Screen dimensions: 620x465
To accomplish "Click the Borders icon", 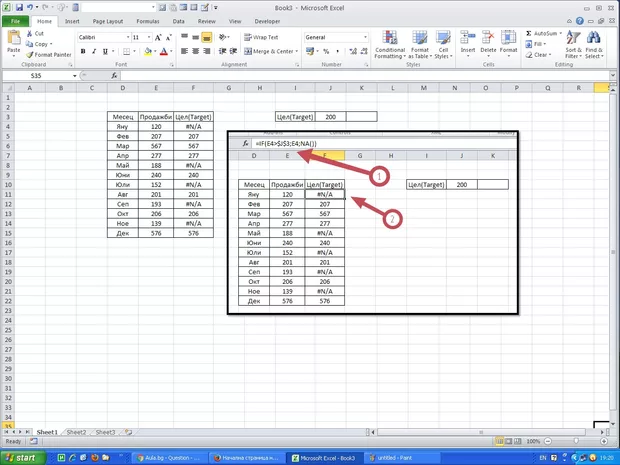I will [x=127, y=51].
